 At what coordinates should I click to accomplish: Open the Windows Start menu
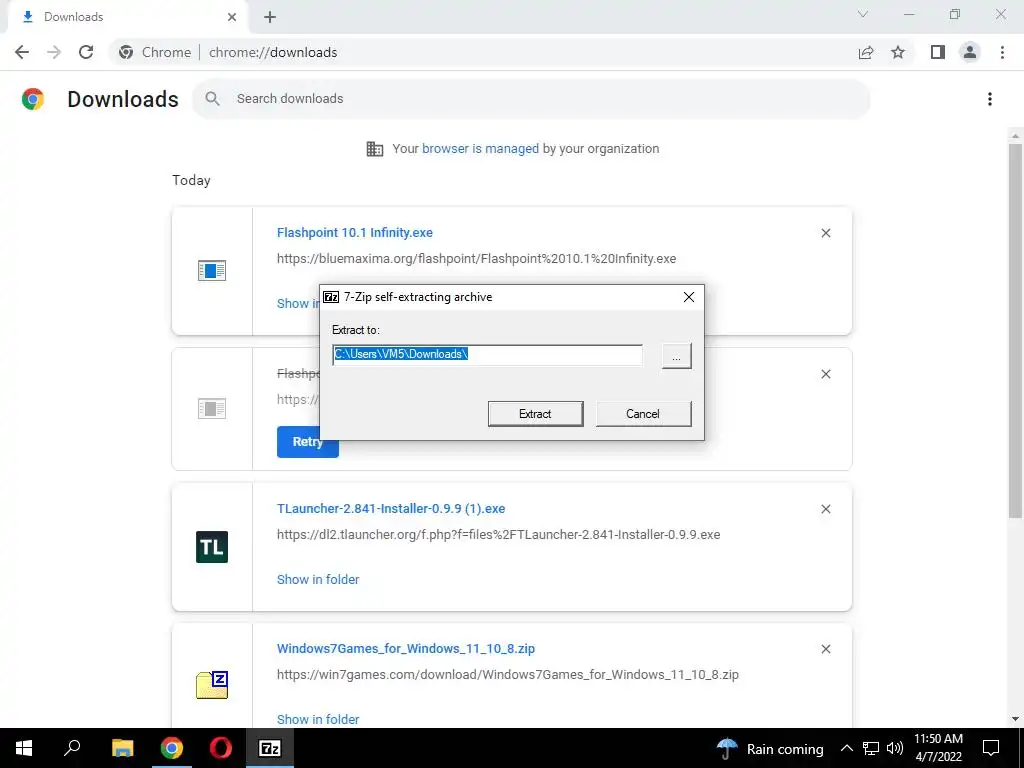pyautogui.click(x=24, y=748)
